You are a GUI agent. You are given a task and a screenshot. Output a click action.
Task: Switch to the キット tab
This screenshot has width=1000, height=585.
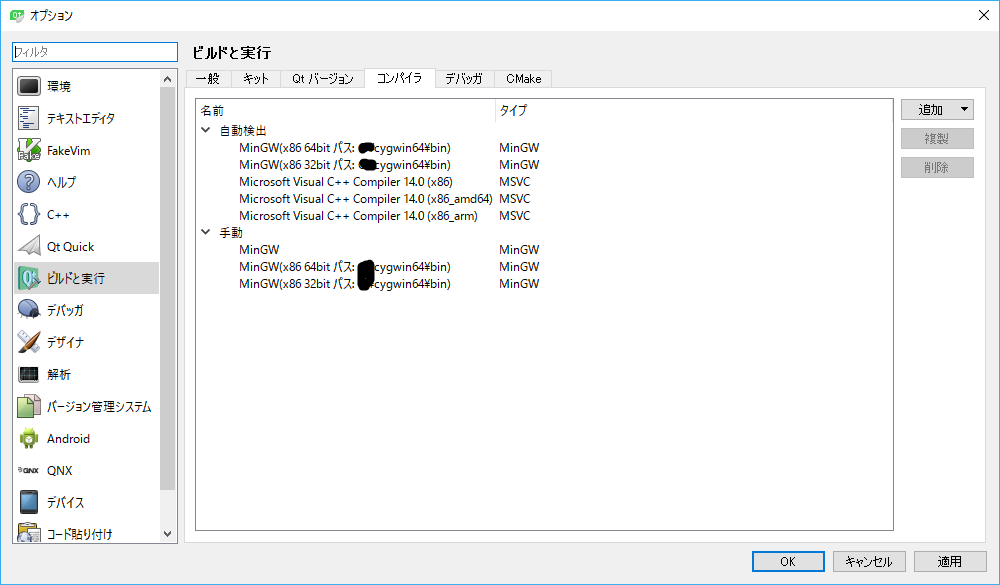256,78
